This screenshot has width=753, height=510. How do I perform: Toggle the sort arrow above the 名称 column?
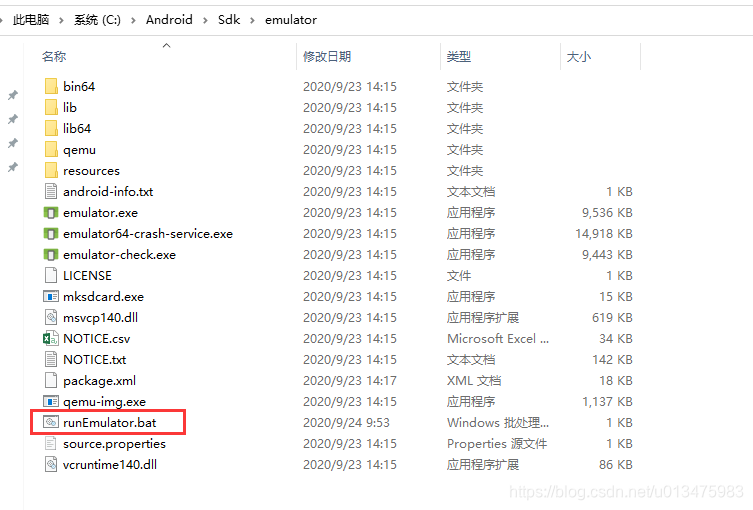[167, 46]
